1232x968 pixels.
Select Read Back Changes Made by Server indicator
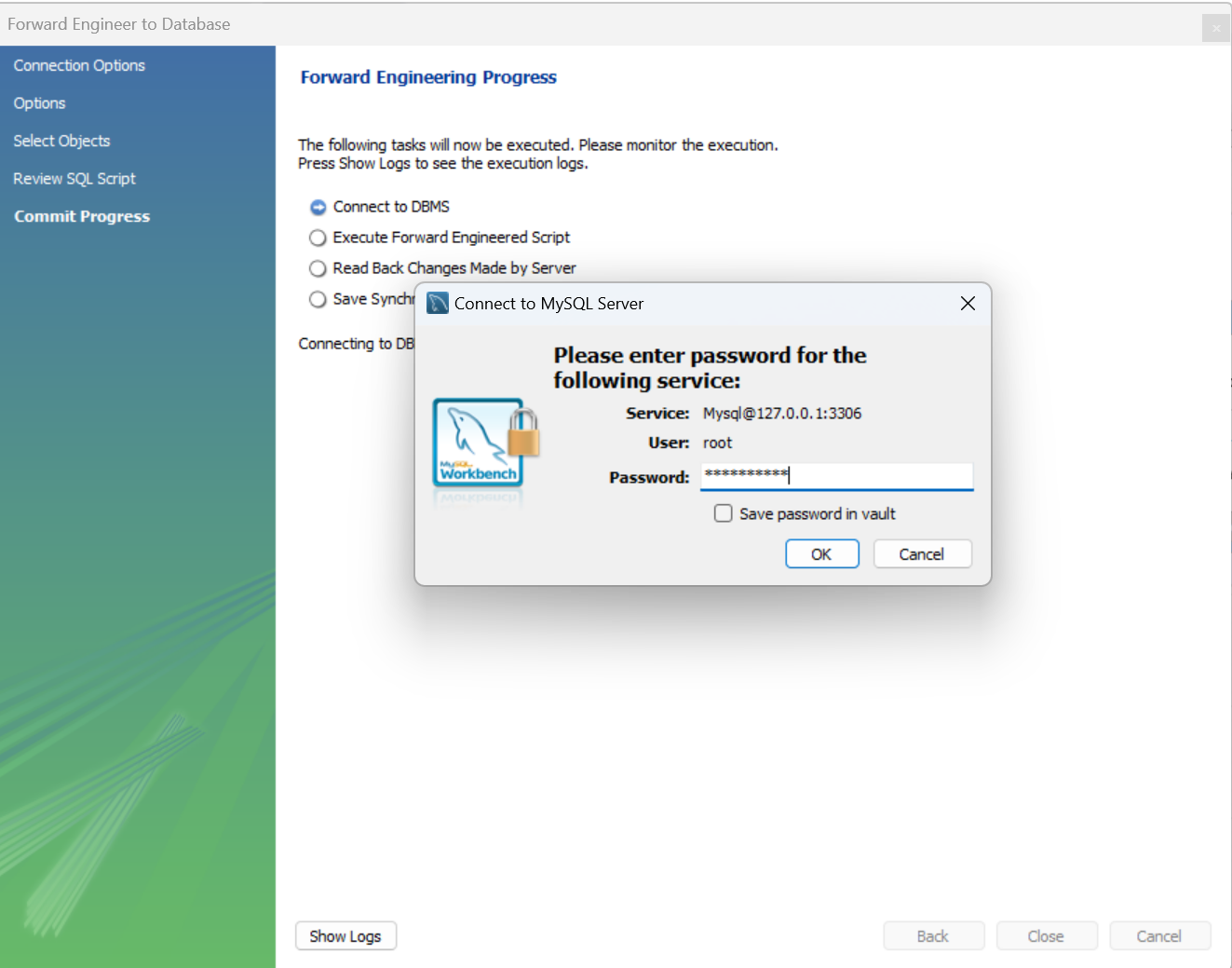pos(318,268)
